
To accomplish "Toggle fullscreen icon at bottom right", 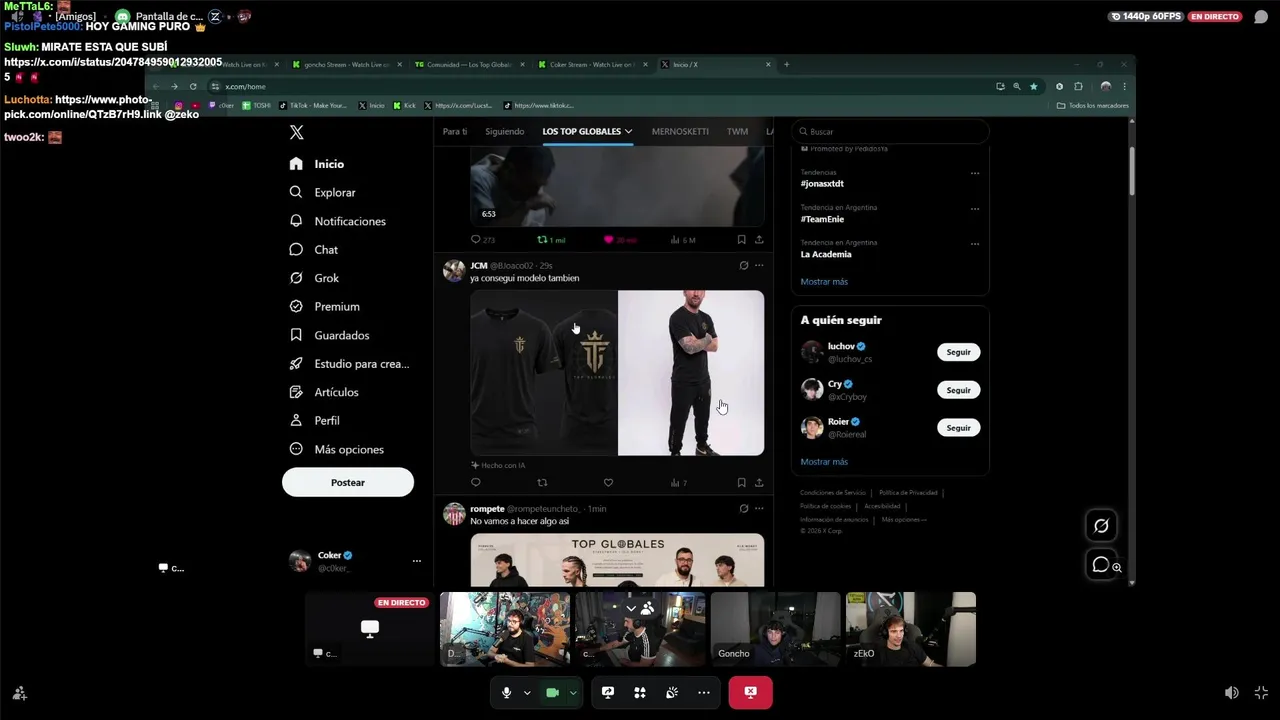I will pyautogui.click(x=1261, y=692).
